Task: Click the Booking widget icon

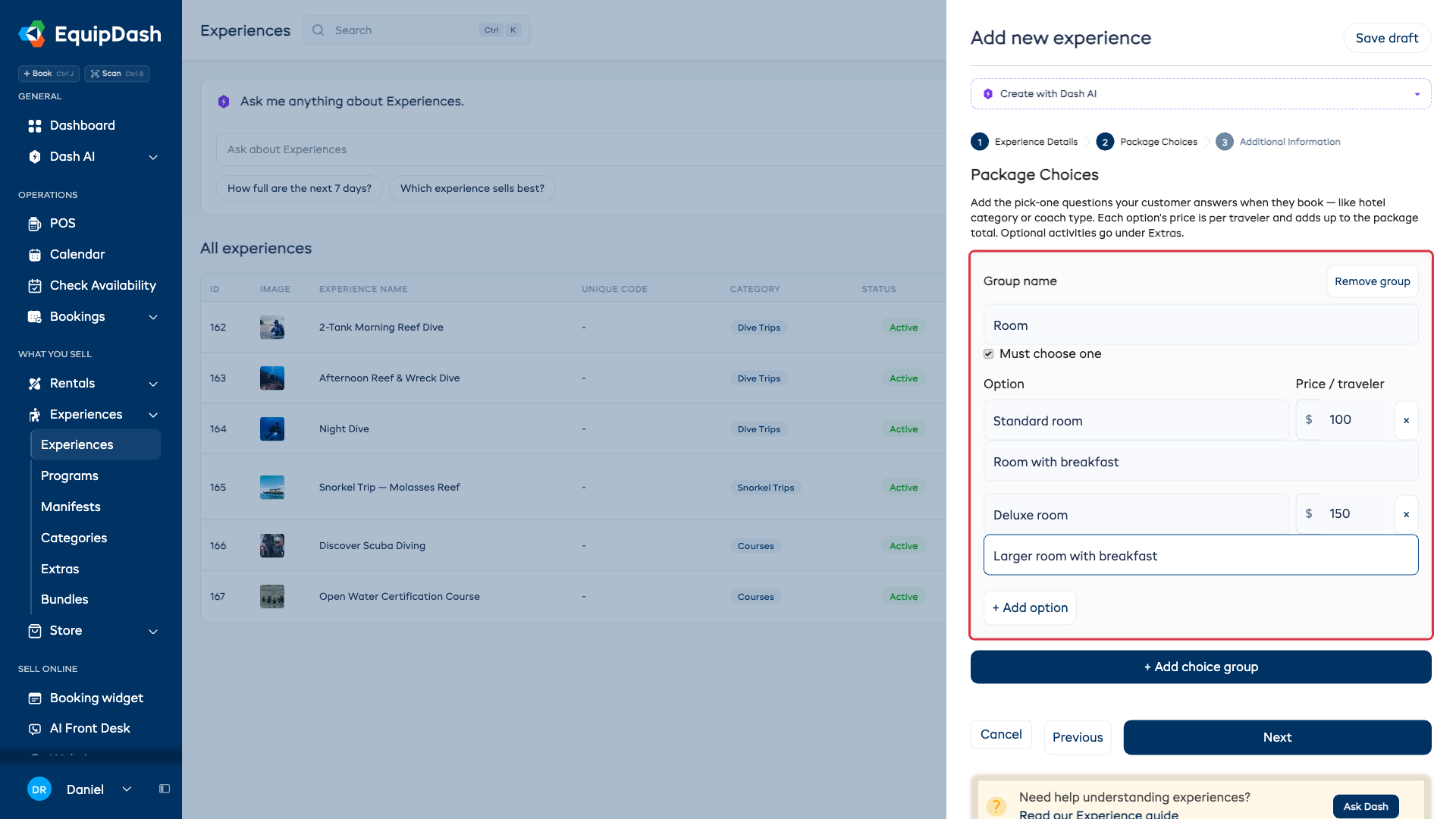Action: pyautogui.click(x=35, y=698)
